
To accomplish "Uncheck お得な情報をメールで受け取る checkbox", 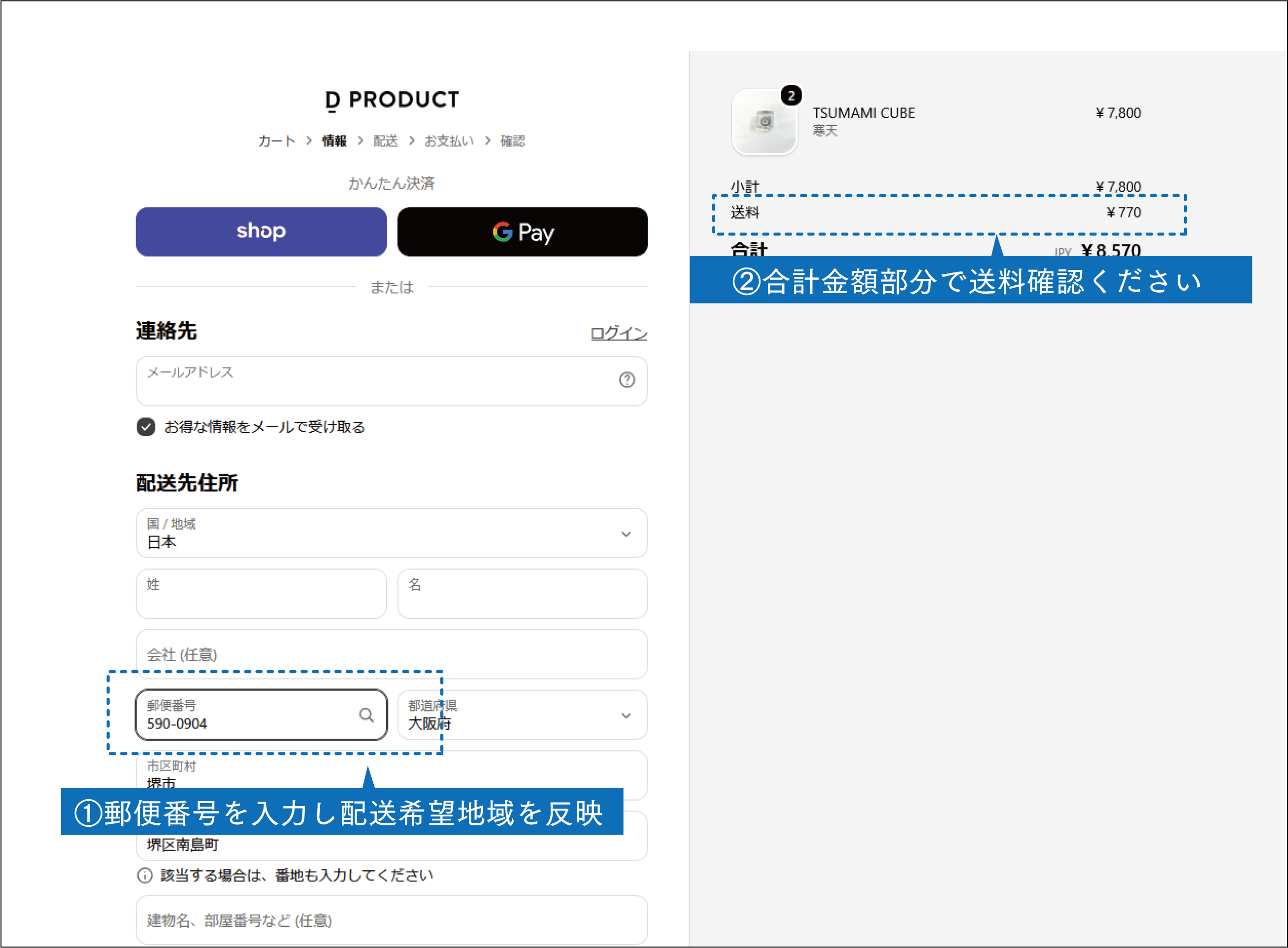I will 146,426.
